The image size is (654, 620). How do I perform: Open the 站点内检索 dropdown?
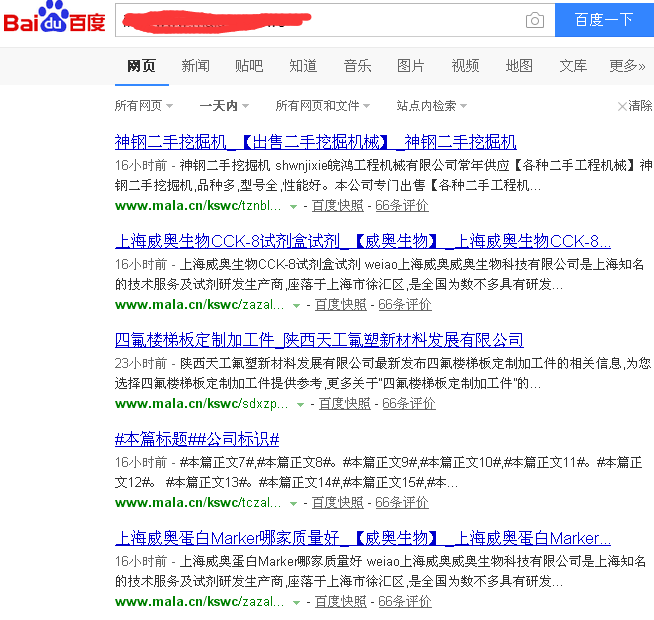[431, 106]
